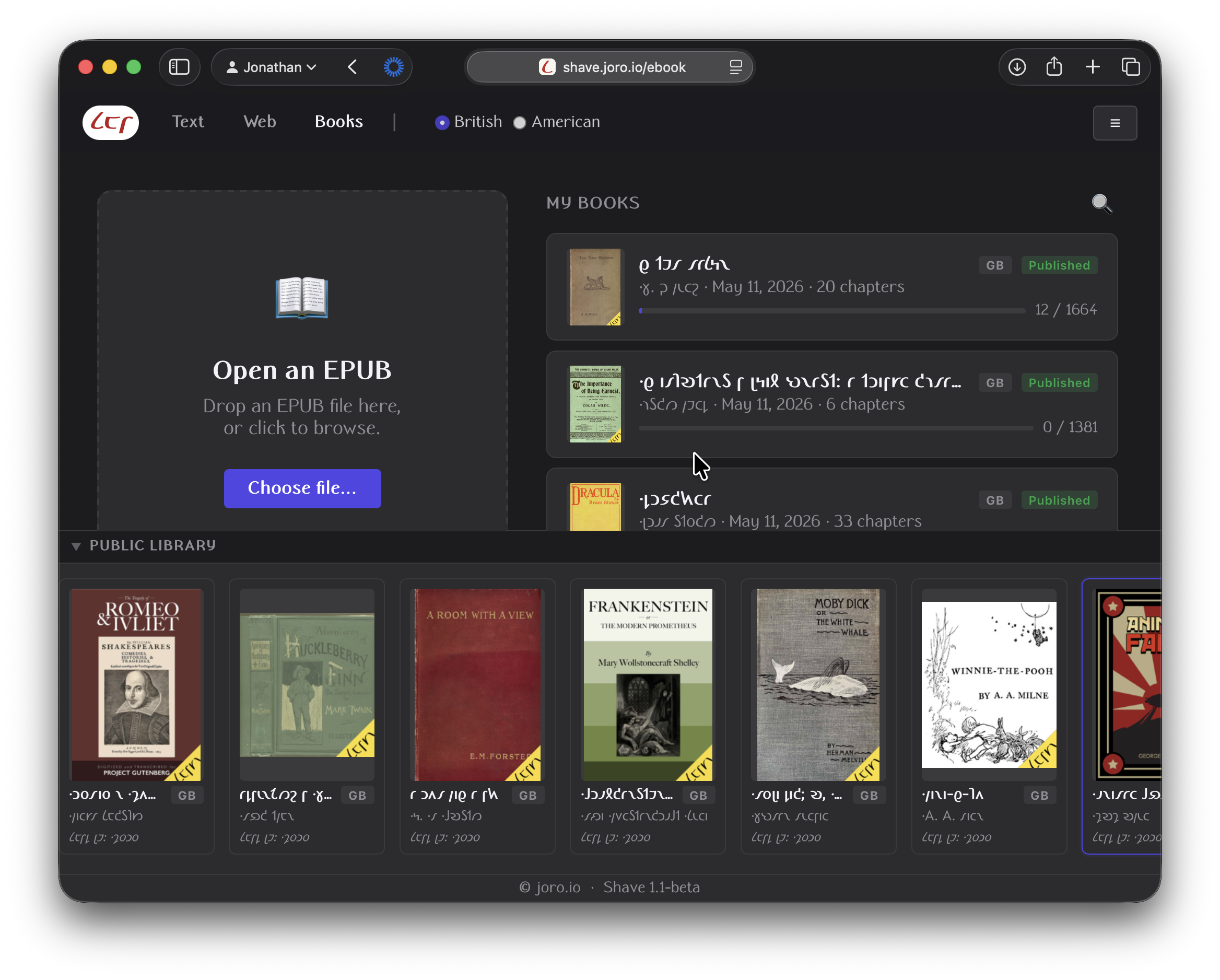Image resolution: width=1220 pixels, height=980 pixels.
Task: Click the GB badge on the 20 chapters book
Action: pos(995,265)
